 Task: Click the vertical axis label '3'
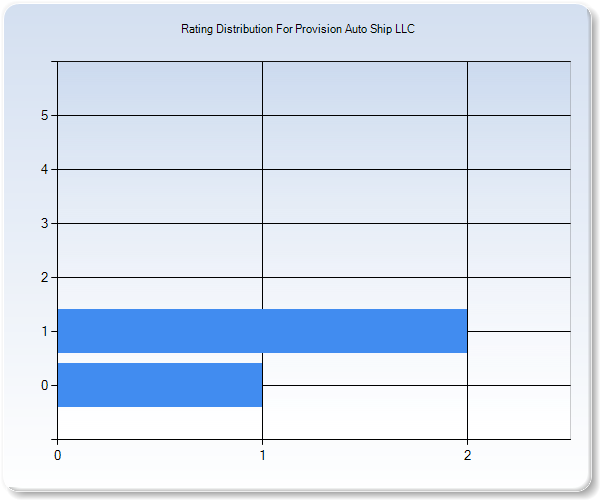(x=45, y=223)
